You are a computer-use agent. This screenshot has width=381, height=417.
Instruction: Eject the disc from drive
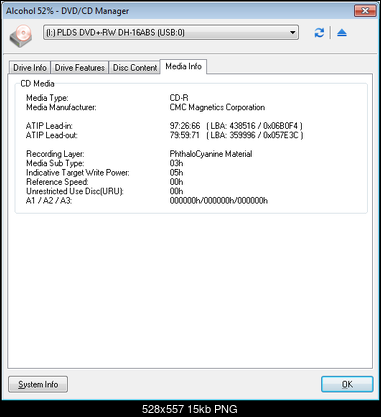(x=342, y=33)
